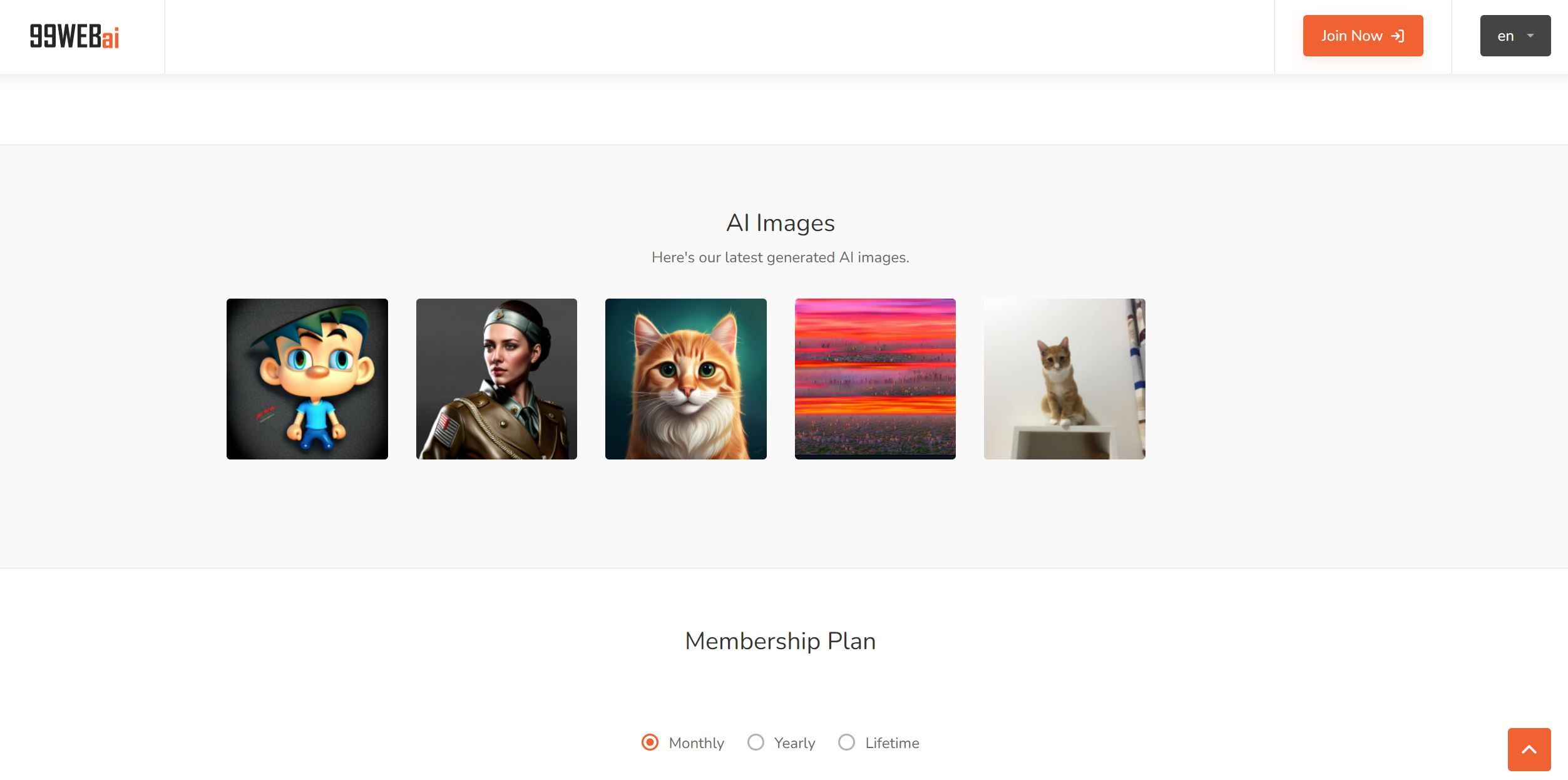The width and height of the screenshot is (1568, 780).
Task: Open the orange cat portrait on teal background
Action: pos(686,379)
